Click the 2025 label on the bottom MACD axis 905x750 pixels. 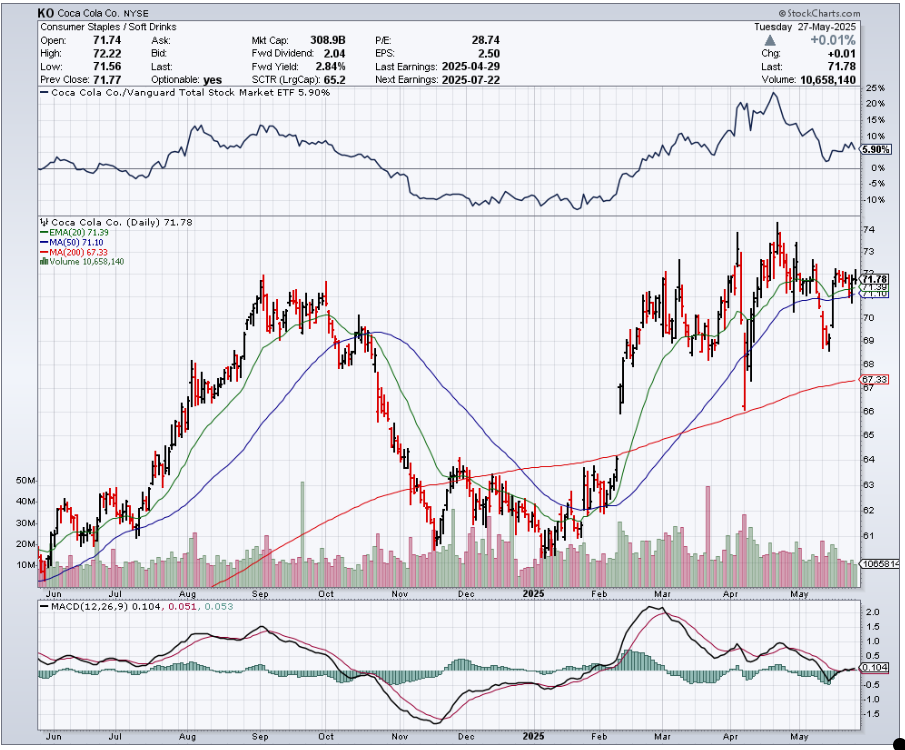(533, 737)
